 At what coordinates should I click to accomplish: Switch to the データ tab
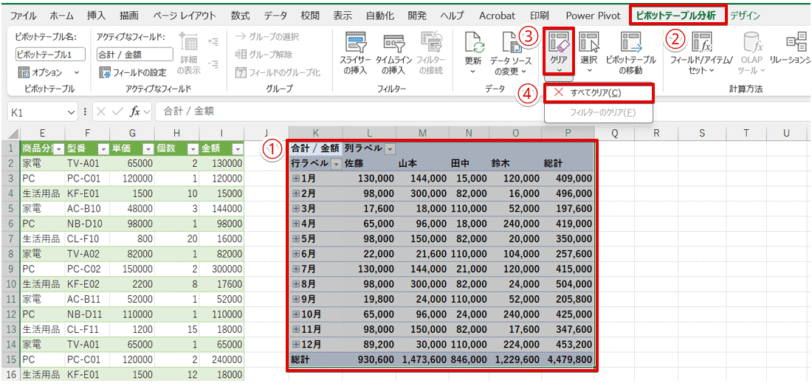point(276,16)
